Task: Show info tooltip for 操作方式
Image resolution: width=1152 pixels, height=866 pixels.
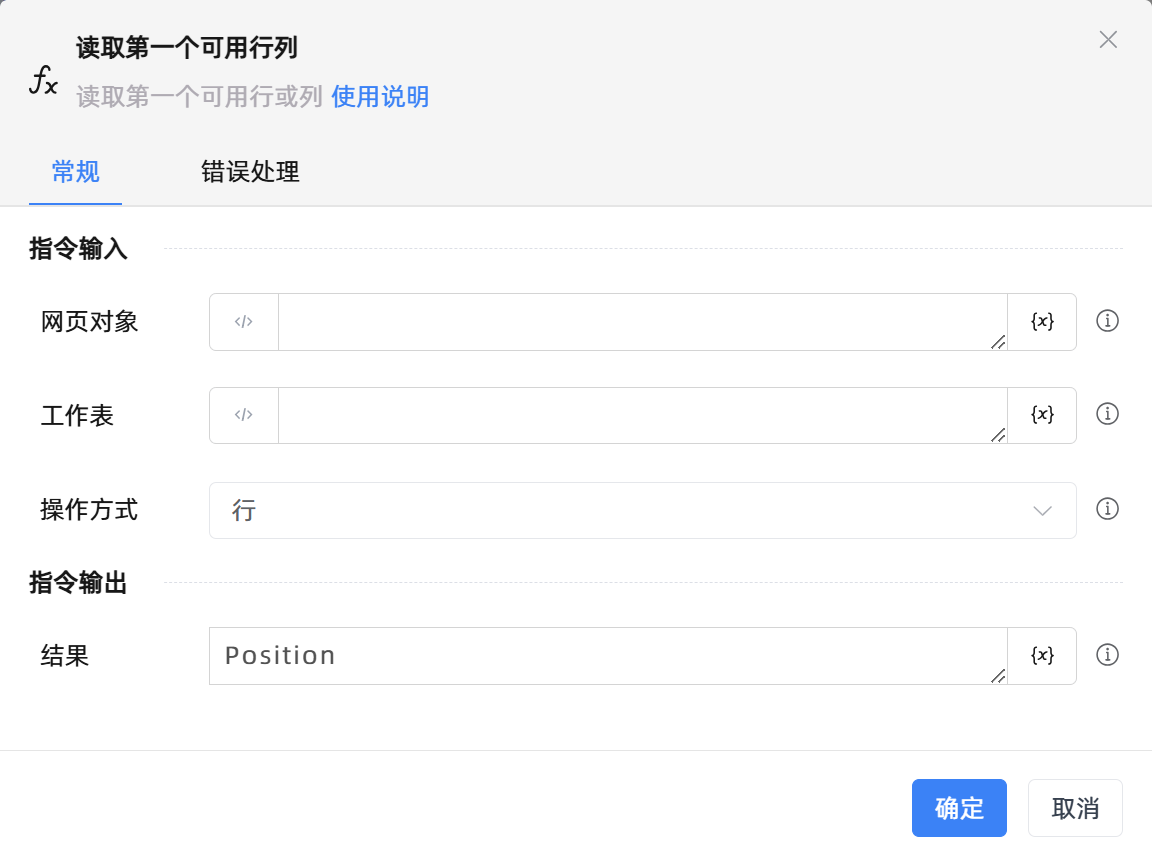Action: (1107, 509)
